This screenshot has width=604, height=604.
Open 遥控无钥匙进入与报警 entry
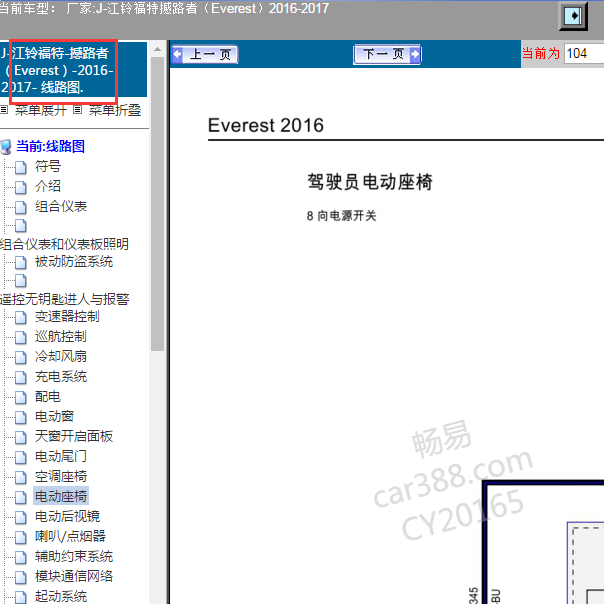click(x=65, y=299)
